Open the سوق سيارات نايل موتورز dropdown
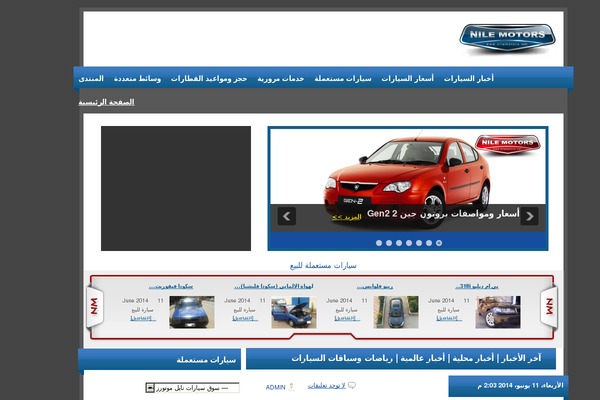The image size is (600, 400). tap(192, 388)
